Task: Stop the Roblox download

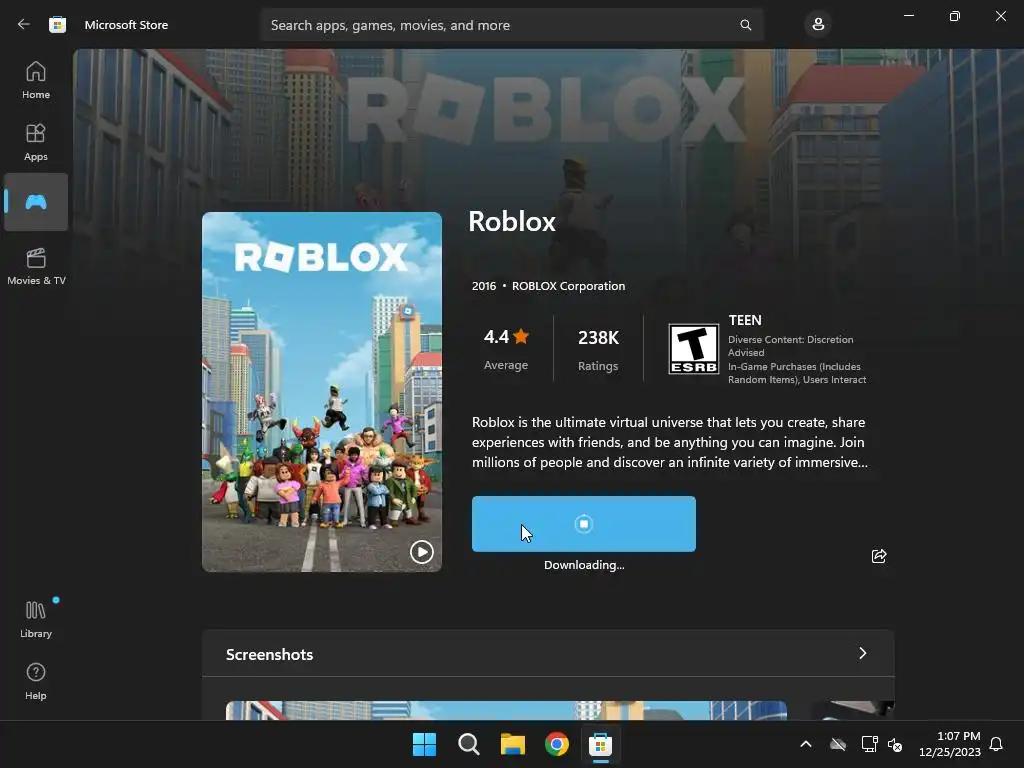Action: tap(584, 524)
